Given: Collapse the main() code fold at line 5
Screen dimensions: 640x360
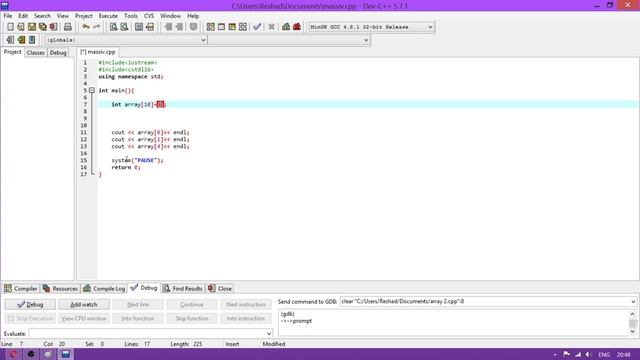Looking at the screenshot, I should click(92, 90).
